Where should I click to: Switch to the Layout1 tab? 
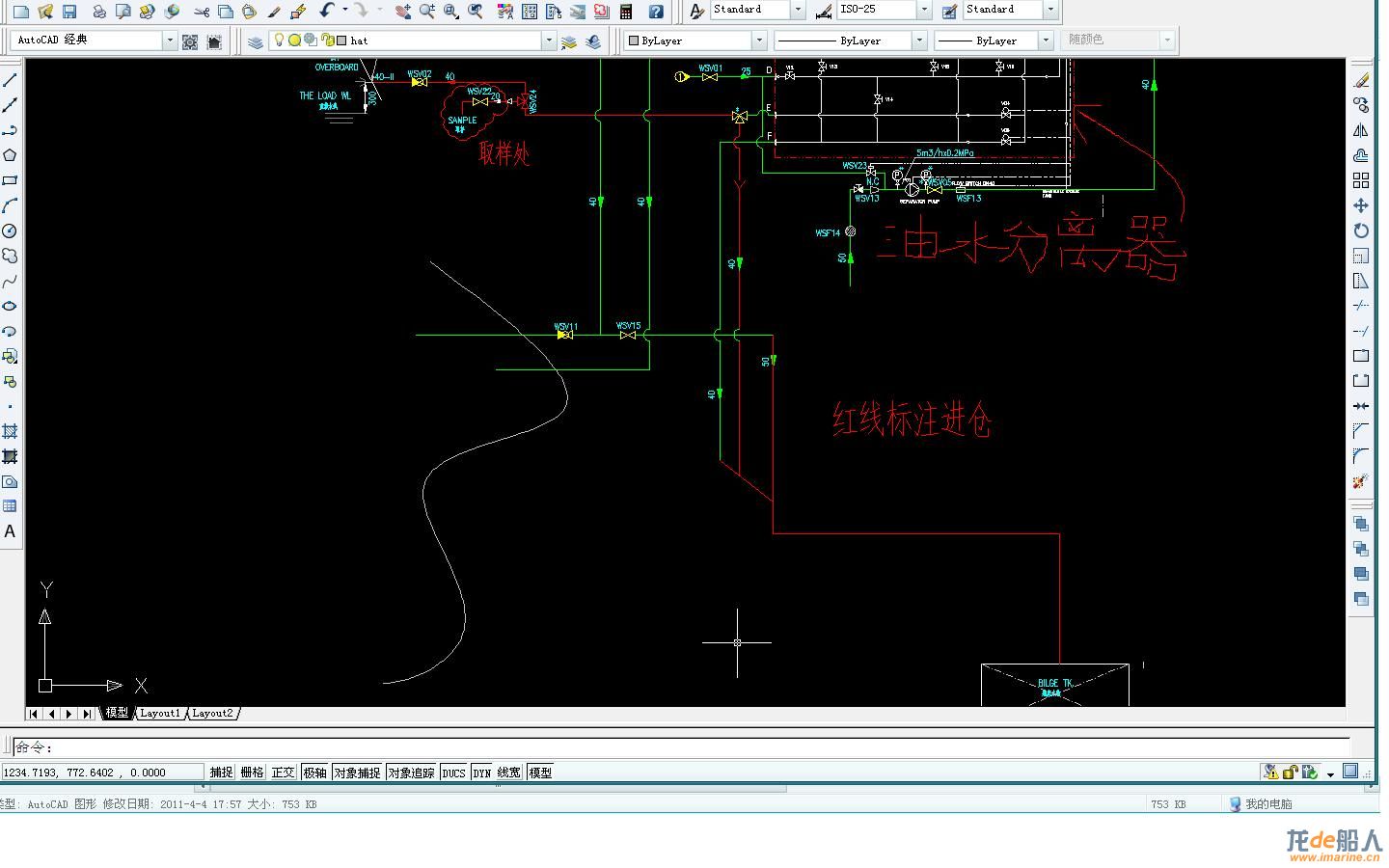click(160, 714)
